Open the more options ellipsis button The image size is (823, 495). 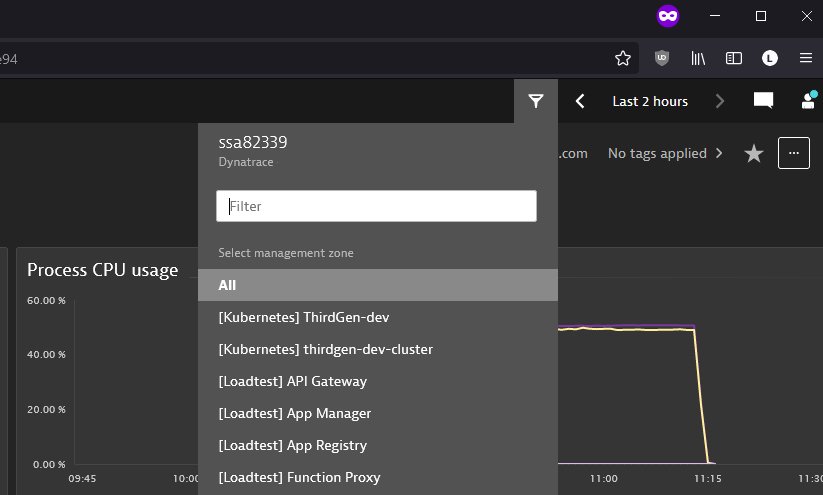click(x=794, y=153)
